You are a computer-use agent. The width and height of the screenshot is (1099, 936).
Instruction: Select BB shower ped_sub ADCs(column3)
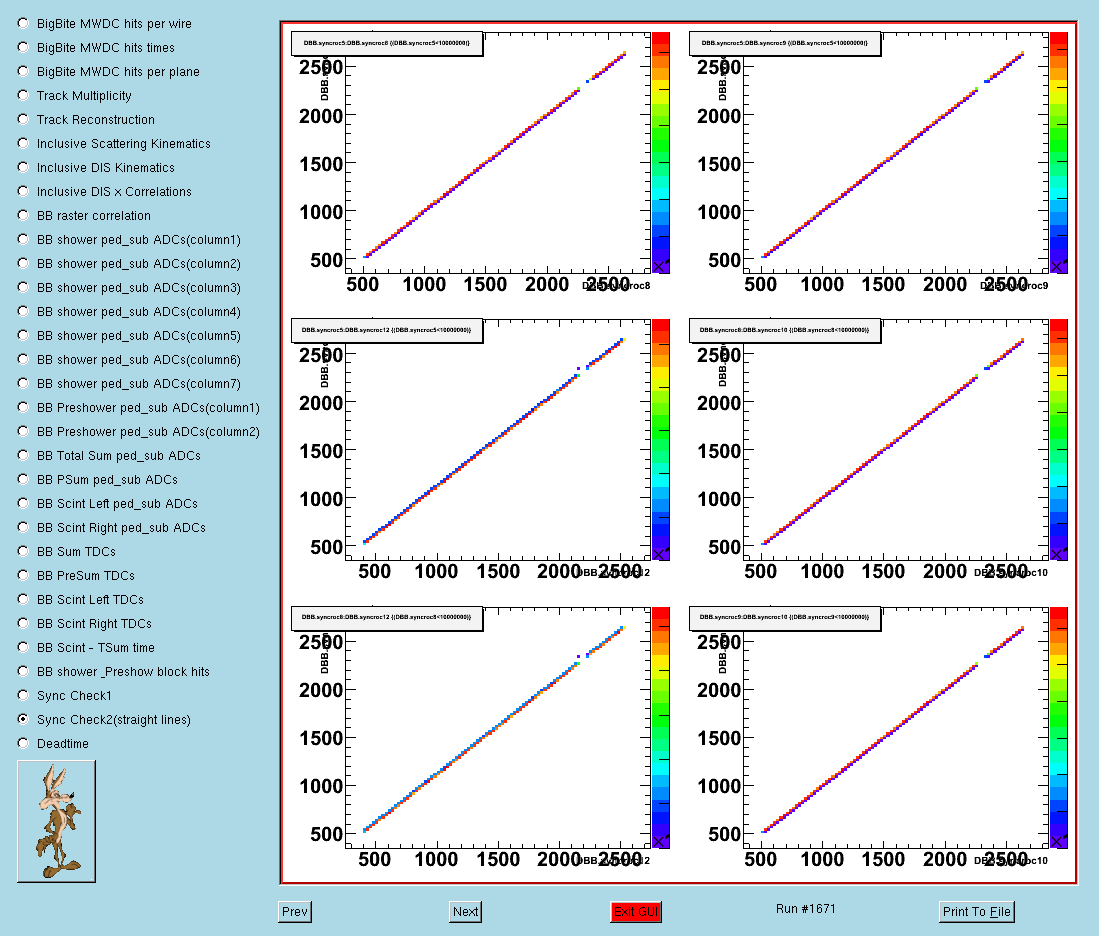coord(23,287)
